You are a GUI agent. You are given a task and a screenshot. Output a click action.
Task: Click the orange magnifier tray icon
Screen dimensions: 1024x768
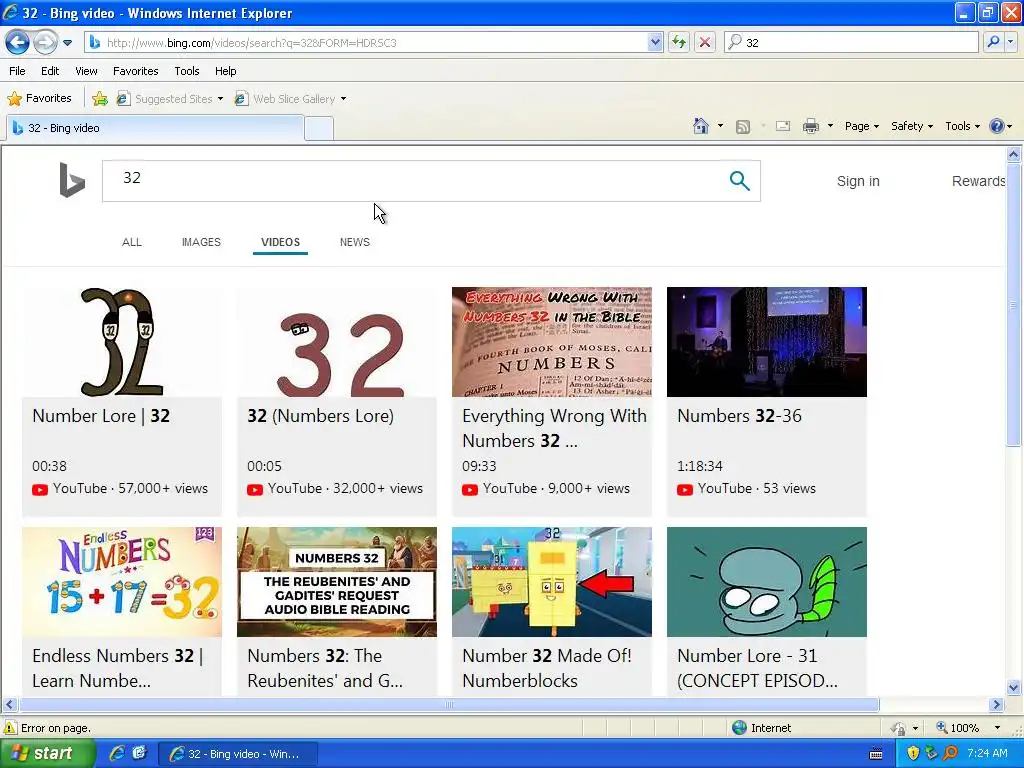950,754
